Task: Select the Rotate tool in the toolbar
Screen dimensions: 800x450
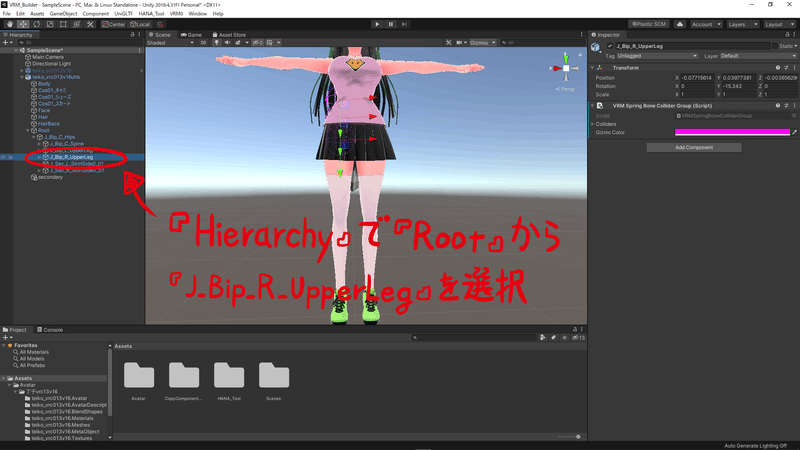Action: [x=37, y=24]
